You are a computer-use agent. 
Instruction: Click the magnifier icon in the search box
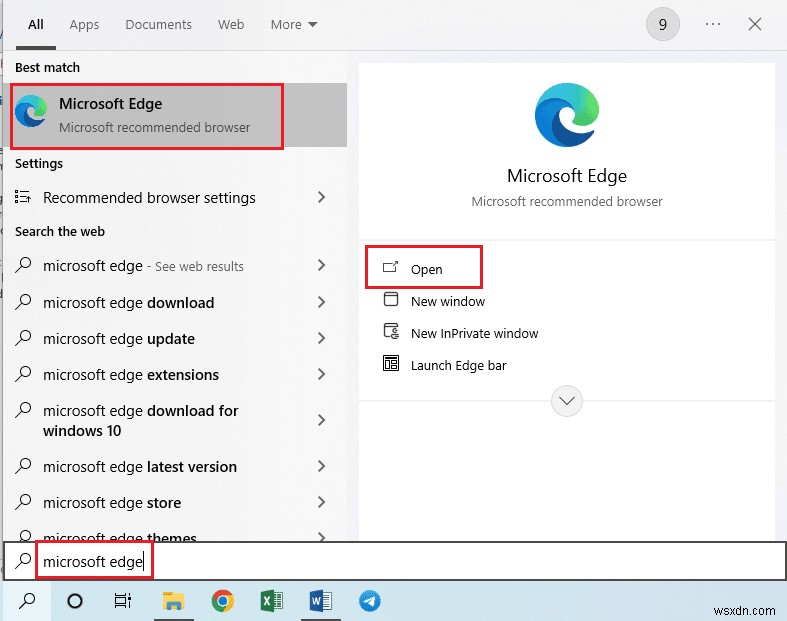click(x=23, y=561)
